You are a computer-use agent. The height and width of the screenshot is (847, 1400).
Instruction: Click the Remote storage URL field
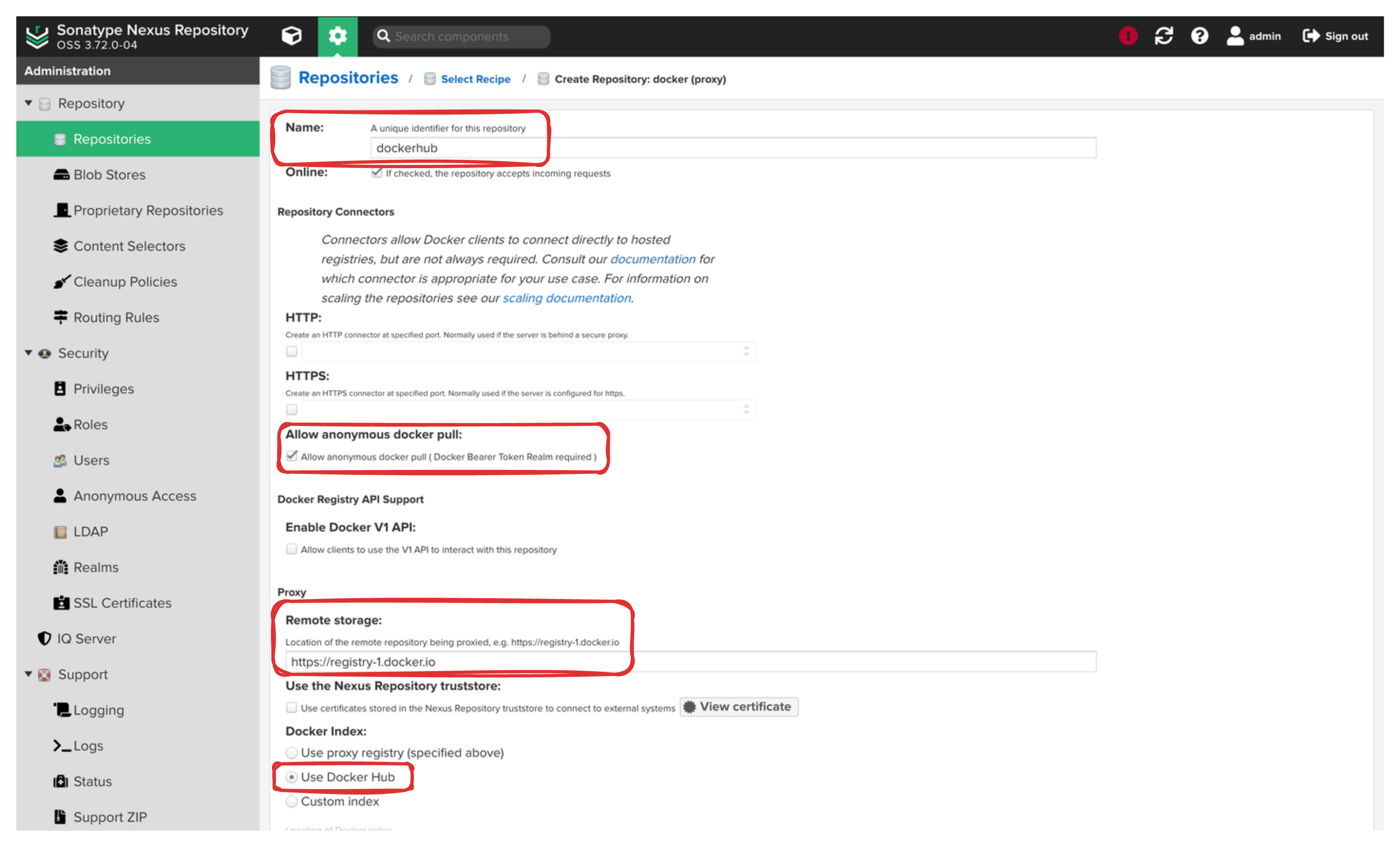pos(691,663)
